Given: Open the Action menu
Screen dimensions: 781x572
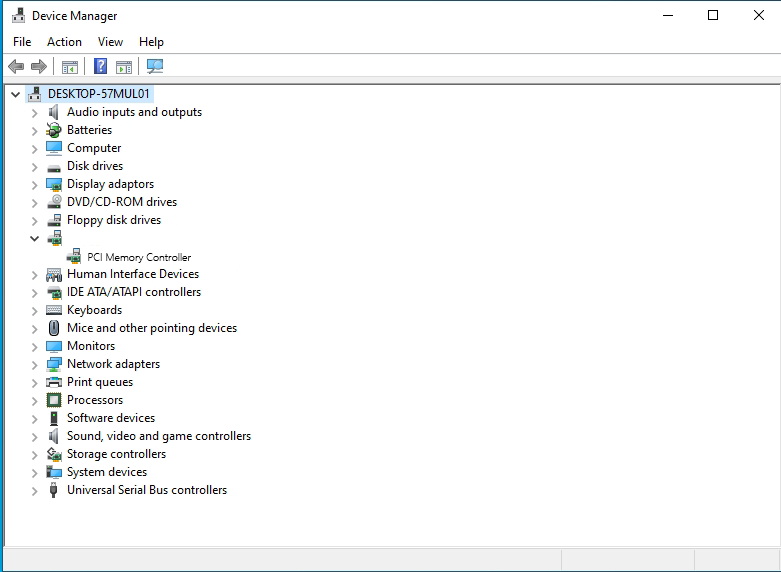Looking at the screenshot, I should click(64, 42).
